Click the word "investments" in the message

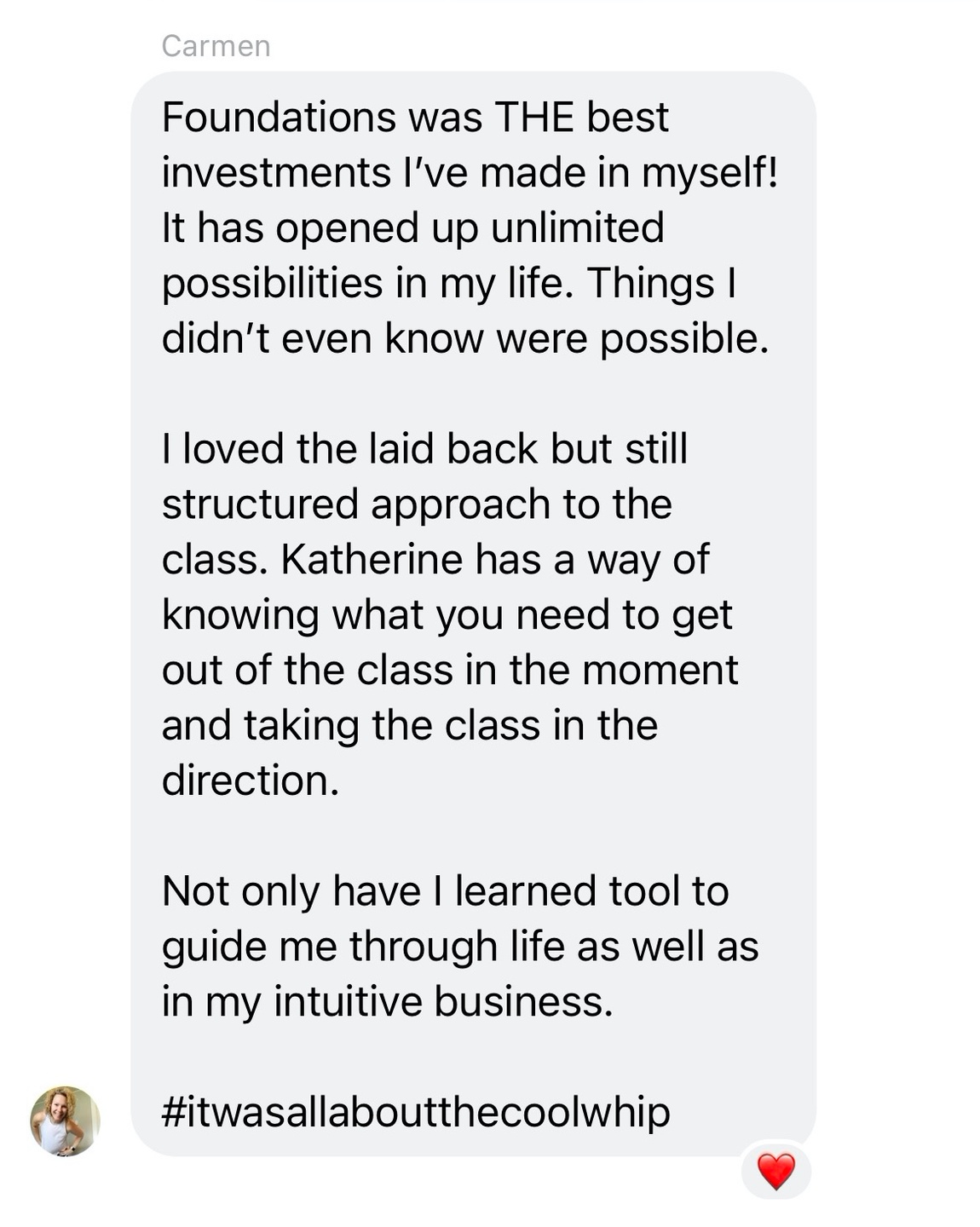pos(276,173)
